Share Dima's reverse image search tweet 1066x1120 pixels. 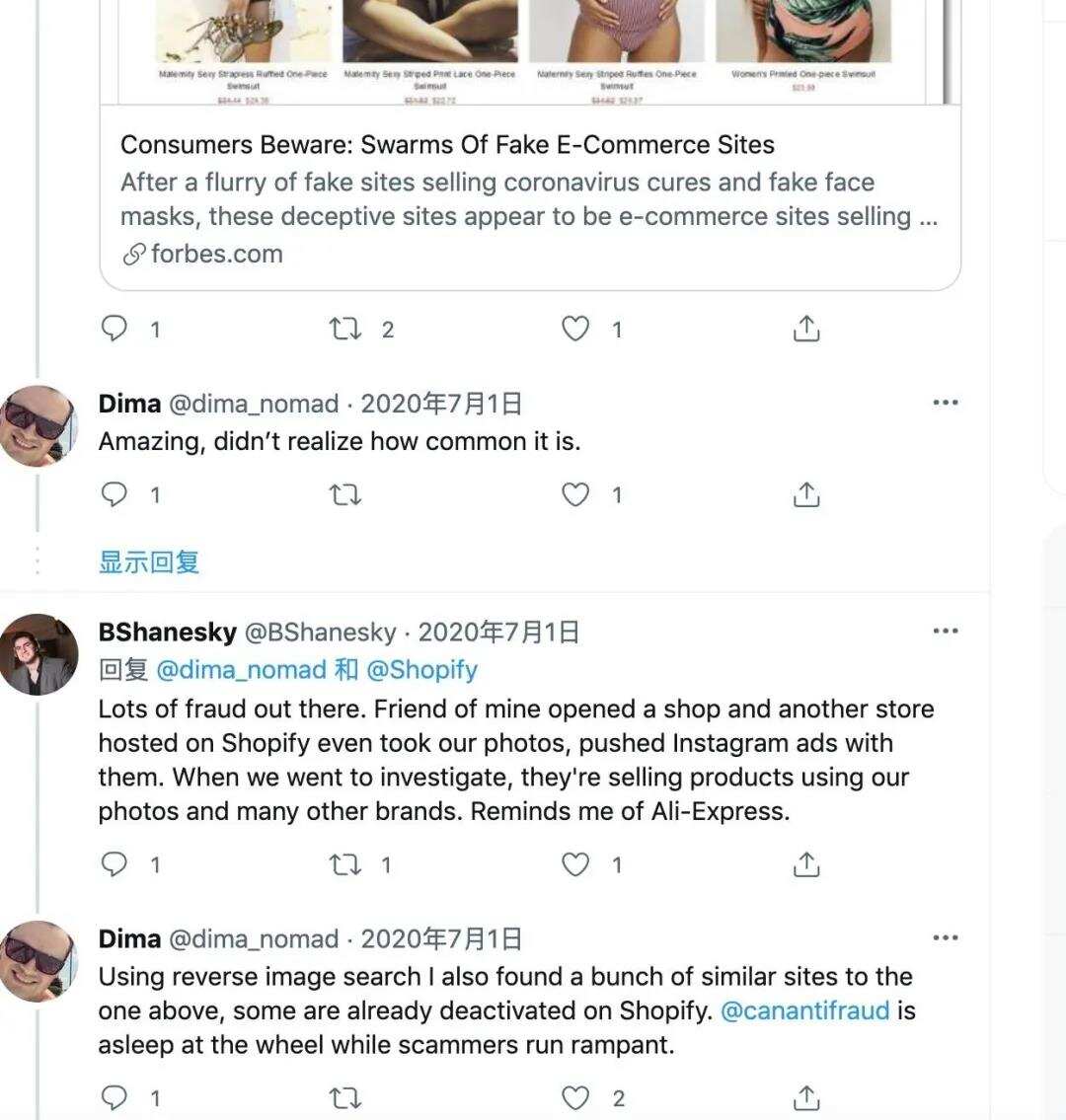click(805, 1097)
